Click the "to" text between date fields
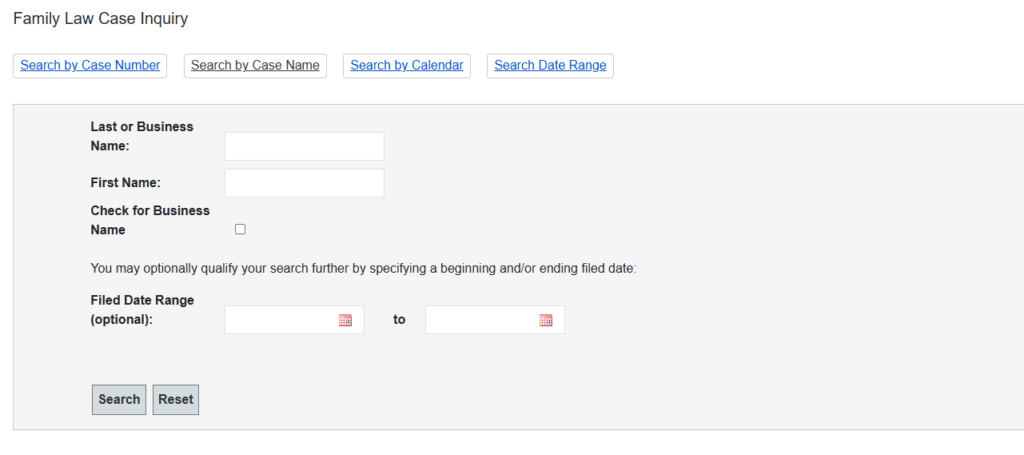The height and width of the screenshot is (455, 1024). (x=399, y=320)
